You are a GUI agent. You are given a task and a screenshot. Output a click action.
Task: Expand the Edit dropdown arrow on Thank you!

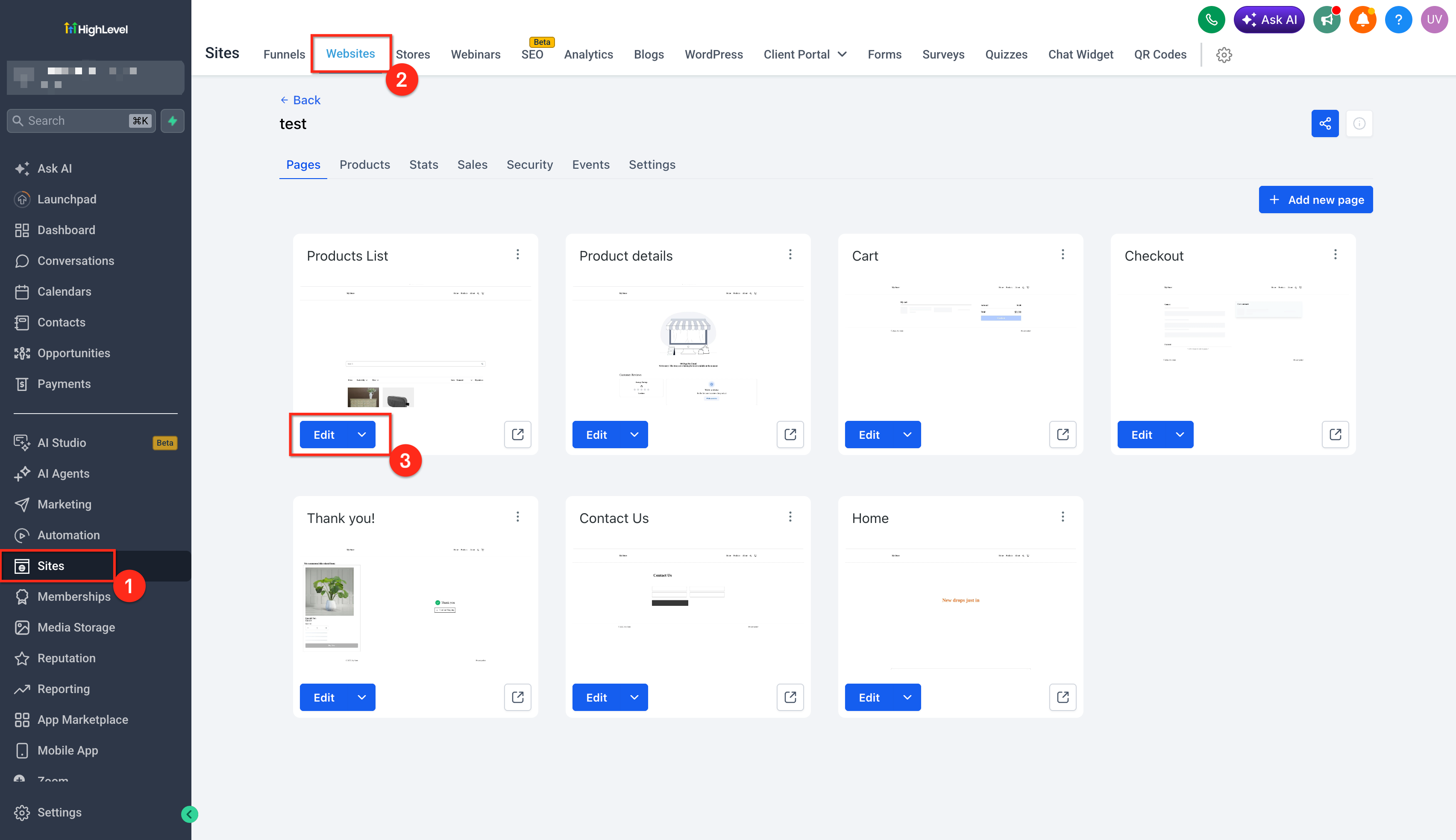[x=362, y=697]
